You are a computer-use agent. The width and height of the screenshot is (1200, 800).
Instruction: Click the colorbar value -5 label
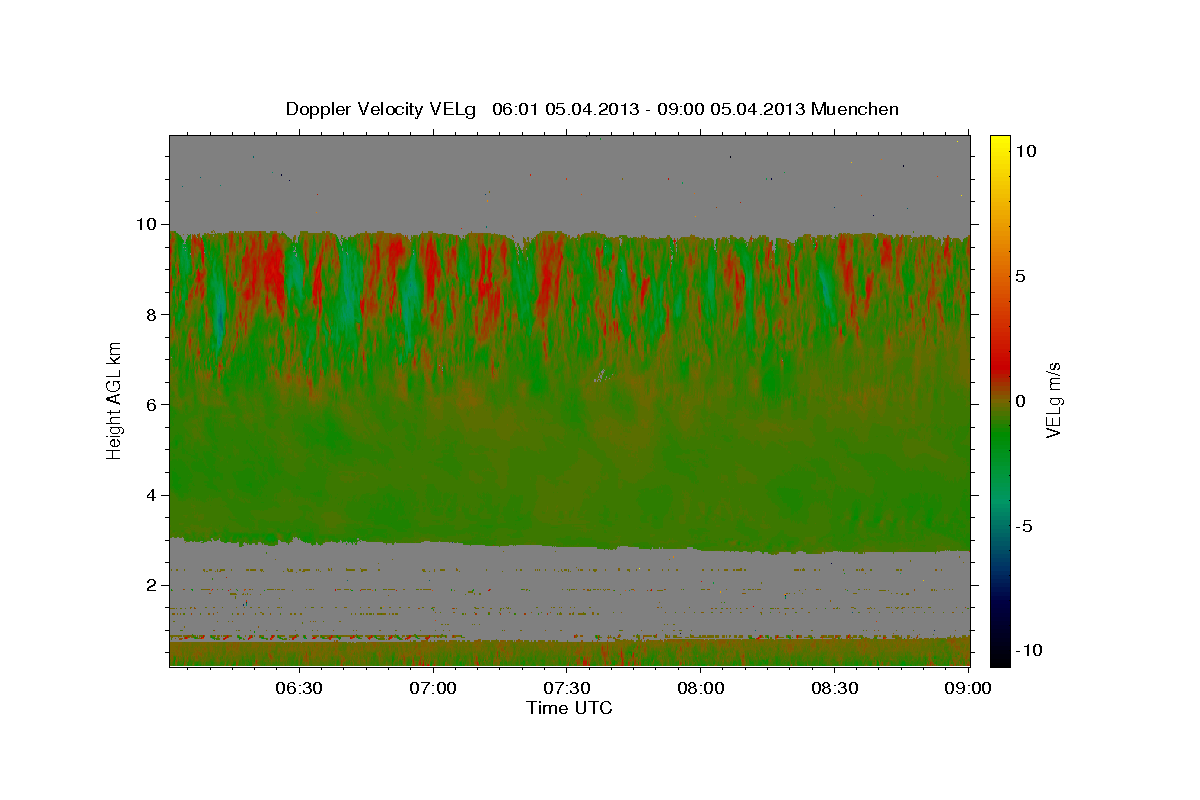1024,526
